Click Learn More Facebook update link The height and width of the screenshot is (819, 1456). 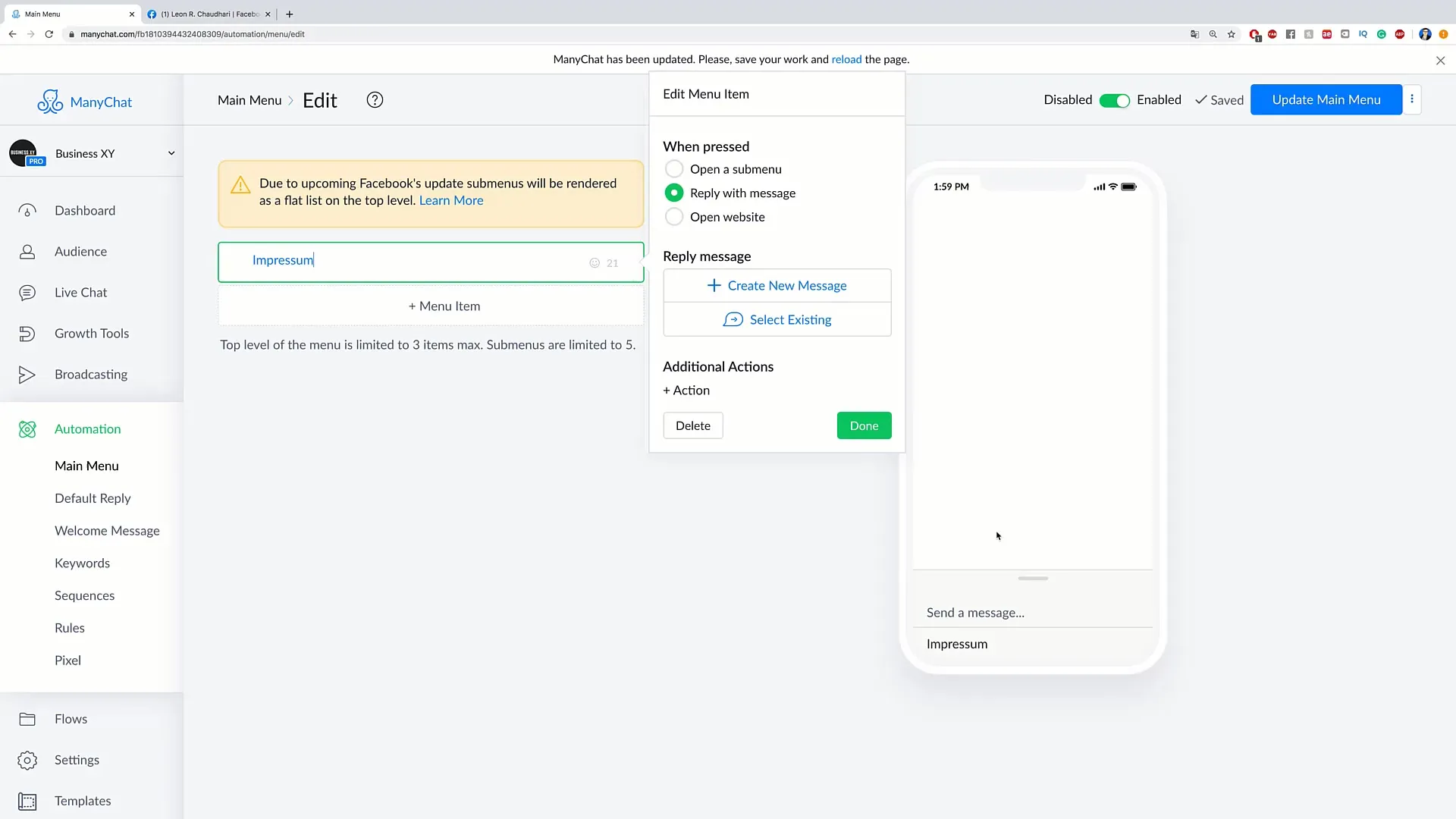point(451,200)
